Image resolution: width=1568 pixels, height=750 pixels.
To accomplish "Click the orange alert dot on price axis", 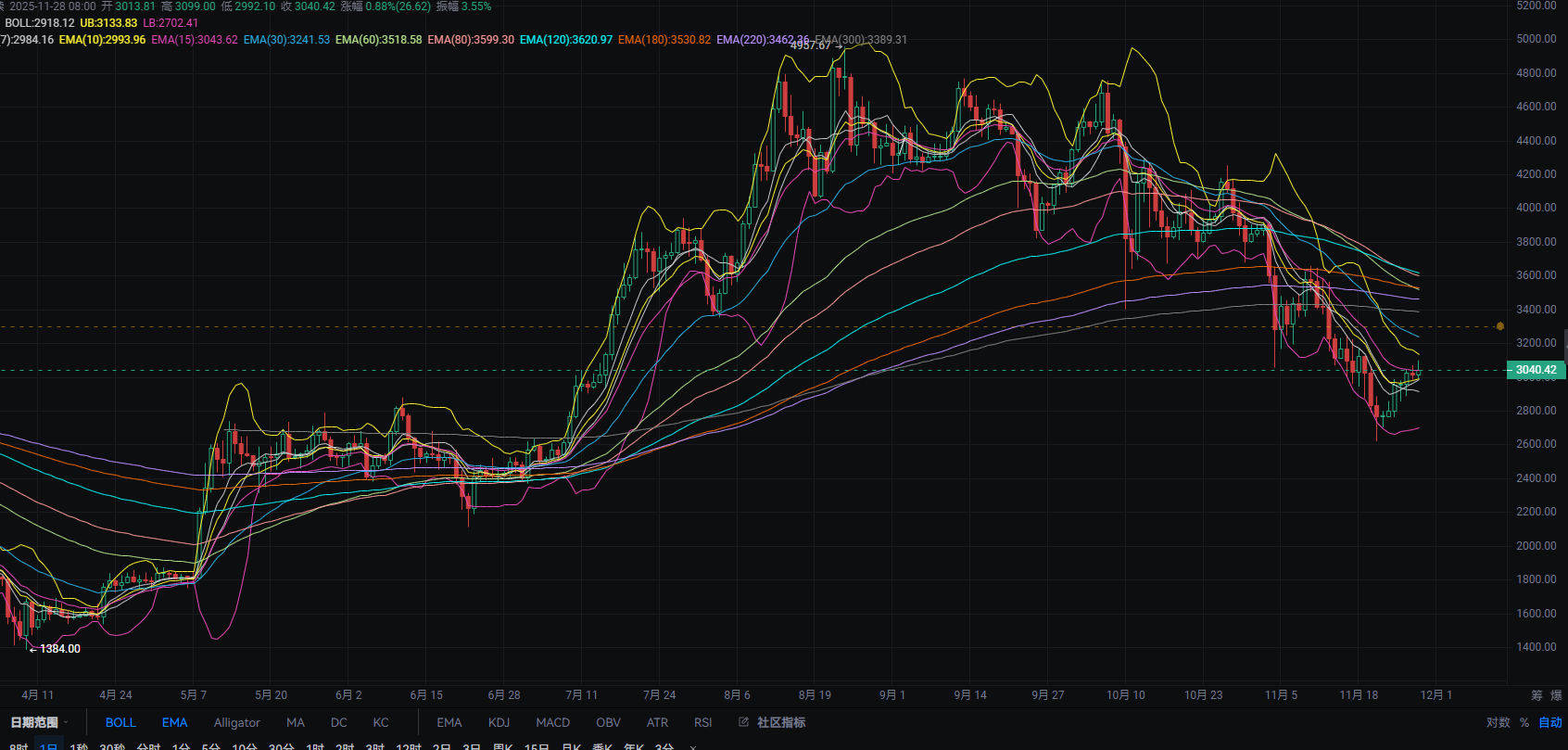I will pyautogui.click(x=1500, y=326).
